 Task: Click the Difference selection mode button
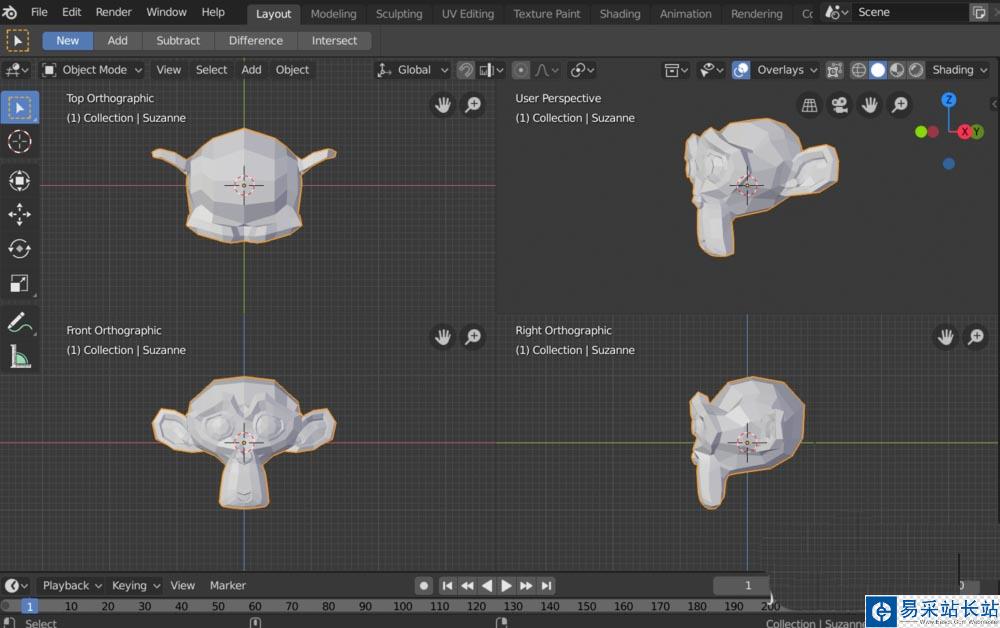256,41
